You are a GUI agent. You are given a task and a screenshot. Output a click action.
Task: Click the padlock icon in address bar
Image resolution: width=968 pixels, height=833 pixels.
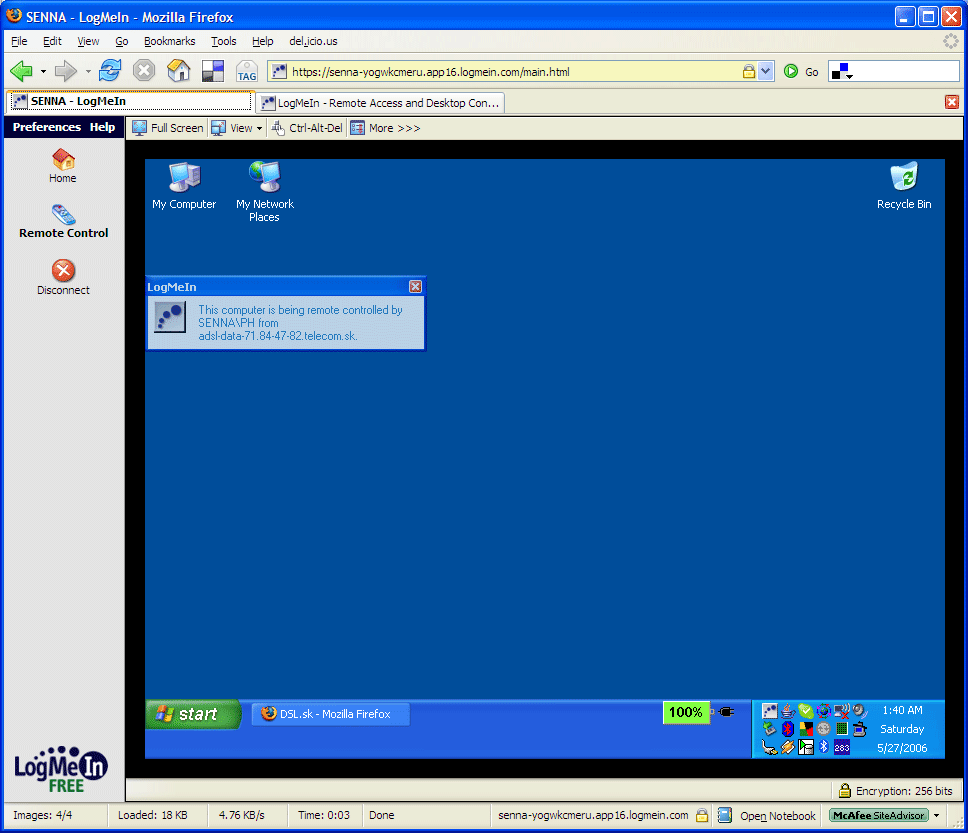pyautogui.click(x=748, y=71)
